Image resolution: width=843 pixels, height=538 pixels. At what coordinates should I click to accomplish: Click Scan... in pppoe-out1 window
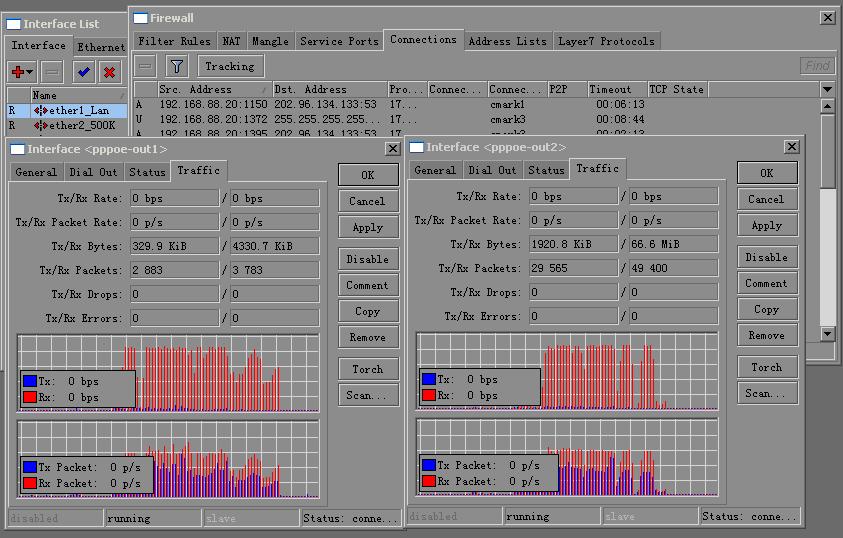click(368, 395)
